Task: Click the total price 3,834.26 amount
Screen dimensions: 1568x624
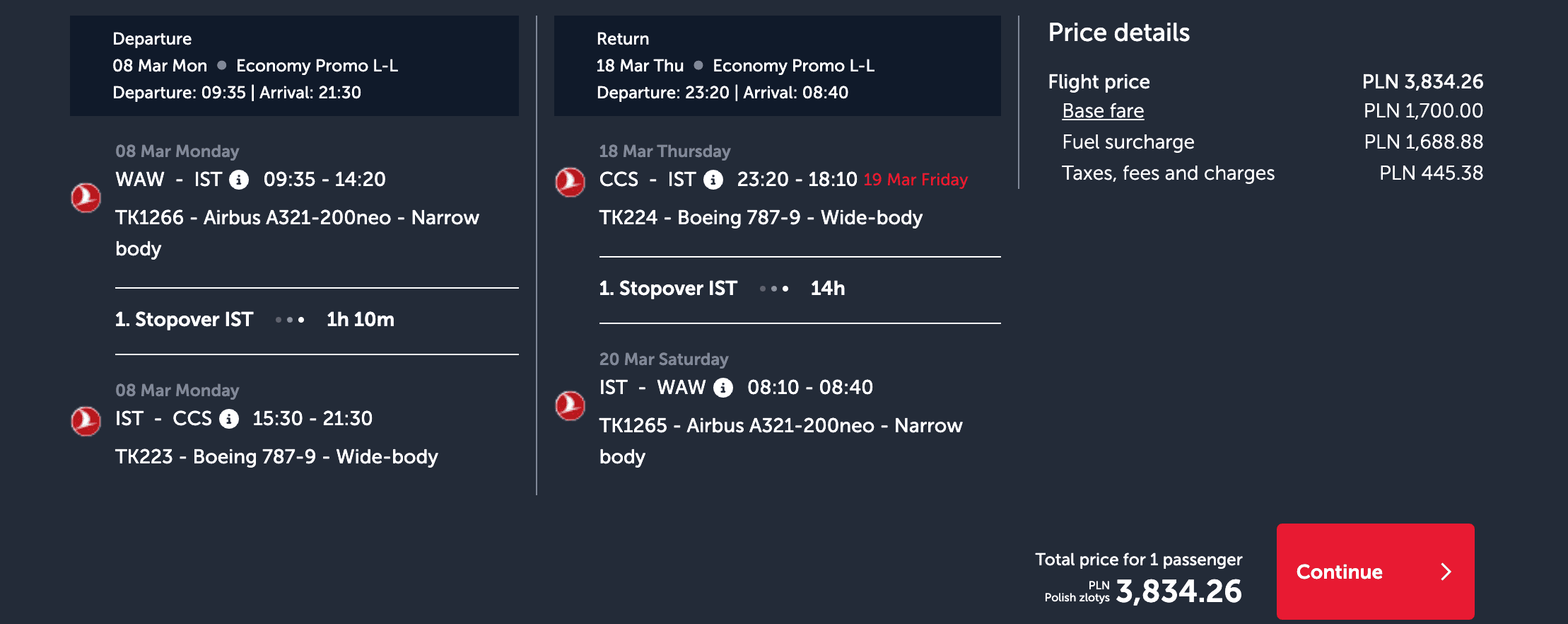Action: 1178,591
